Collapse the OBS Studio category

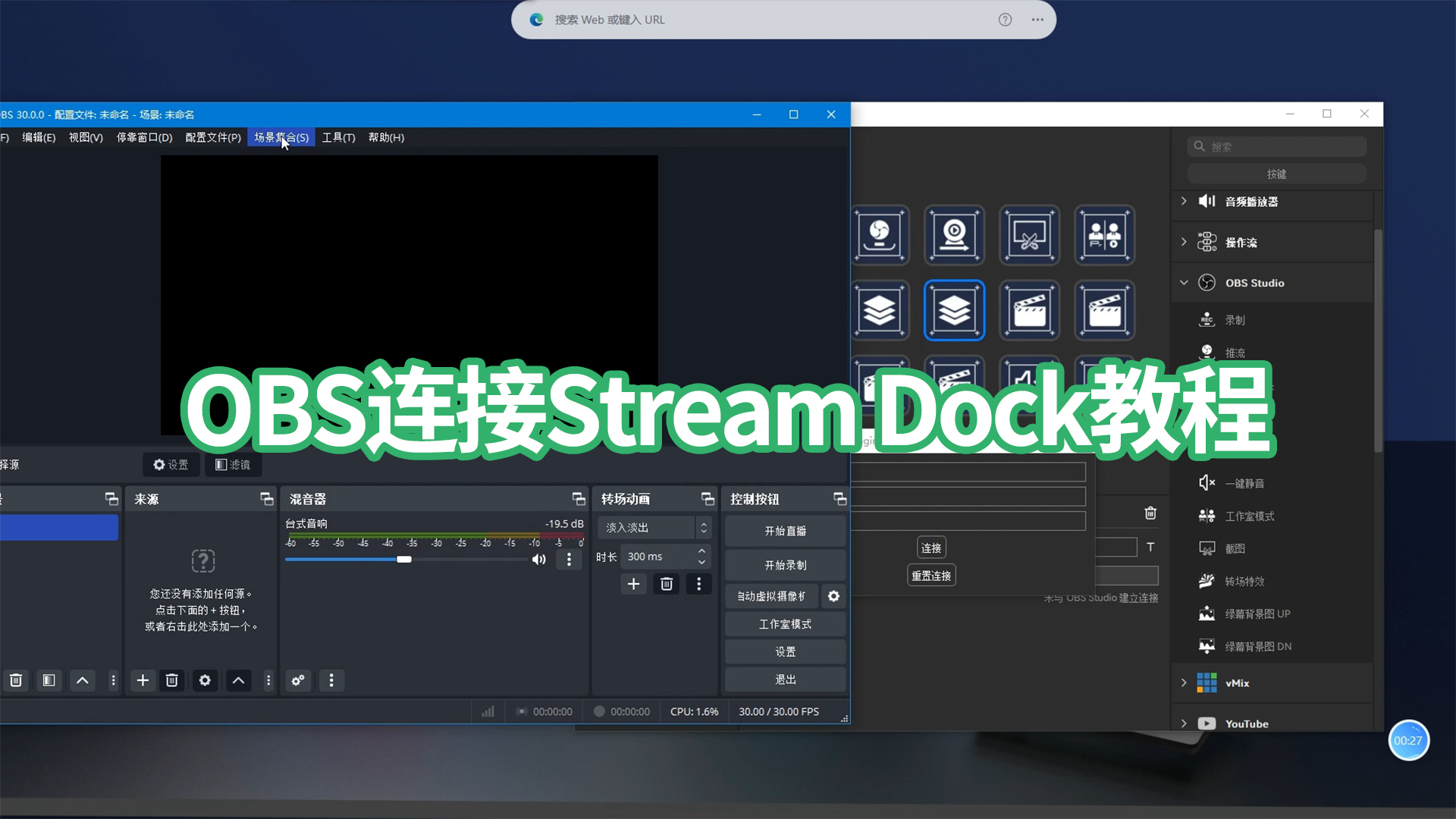pos(1184,283)
